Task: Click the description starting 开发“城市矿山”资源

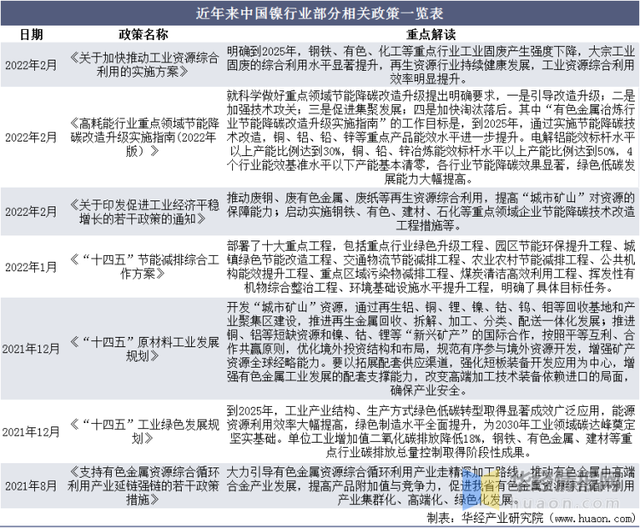Action: (431, 349)
